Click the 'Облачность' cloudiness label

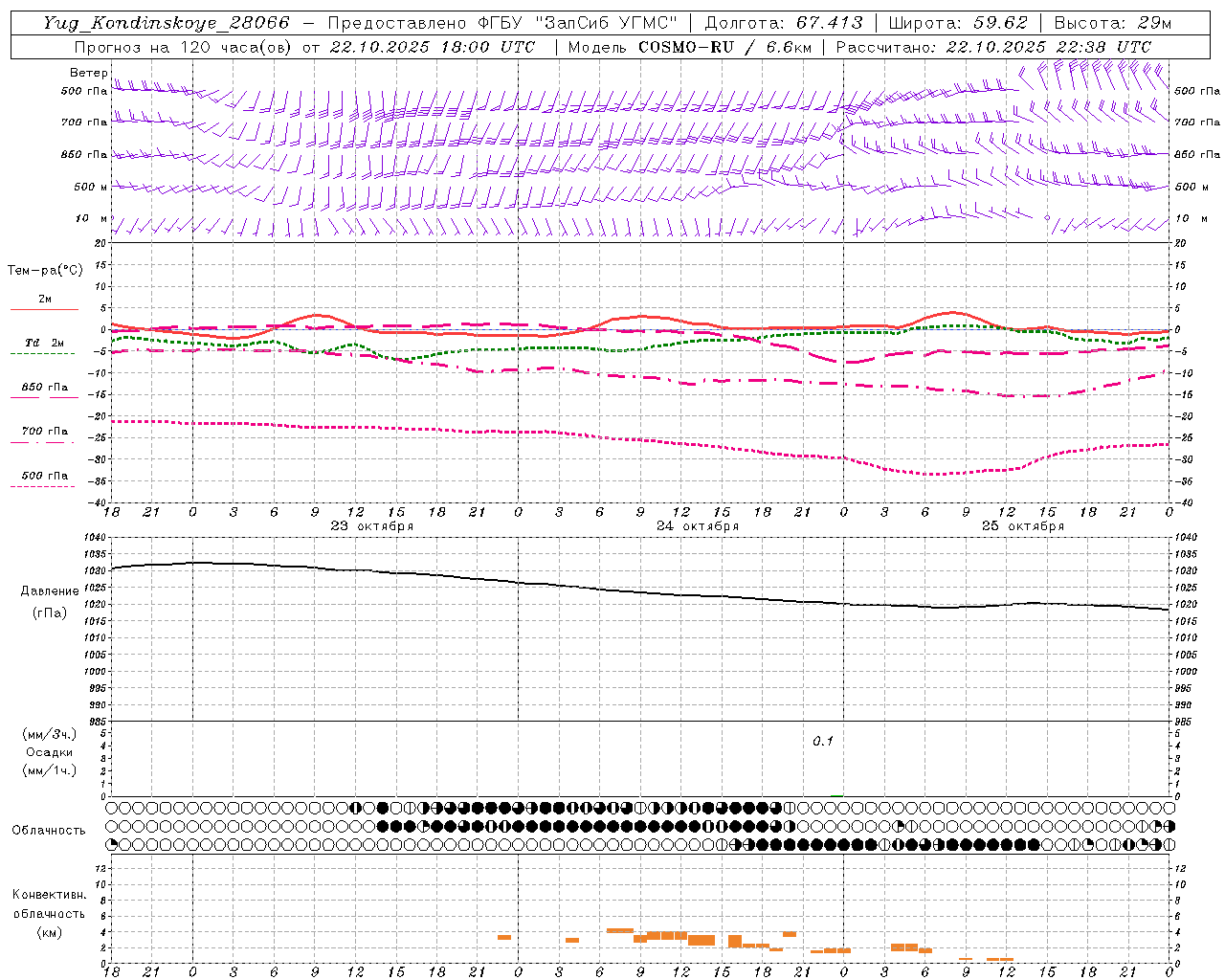49,830
